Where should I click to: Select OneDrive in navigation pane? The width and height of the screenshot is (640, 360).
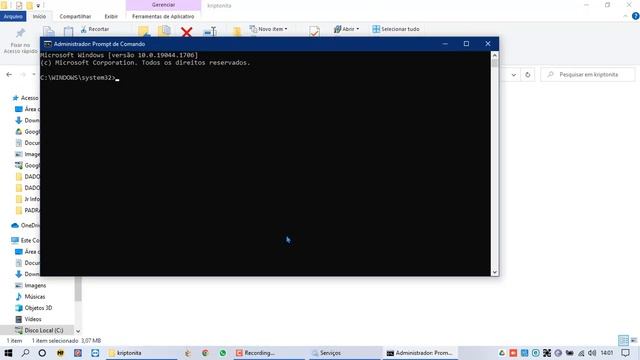[x=26, y=225]
